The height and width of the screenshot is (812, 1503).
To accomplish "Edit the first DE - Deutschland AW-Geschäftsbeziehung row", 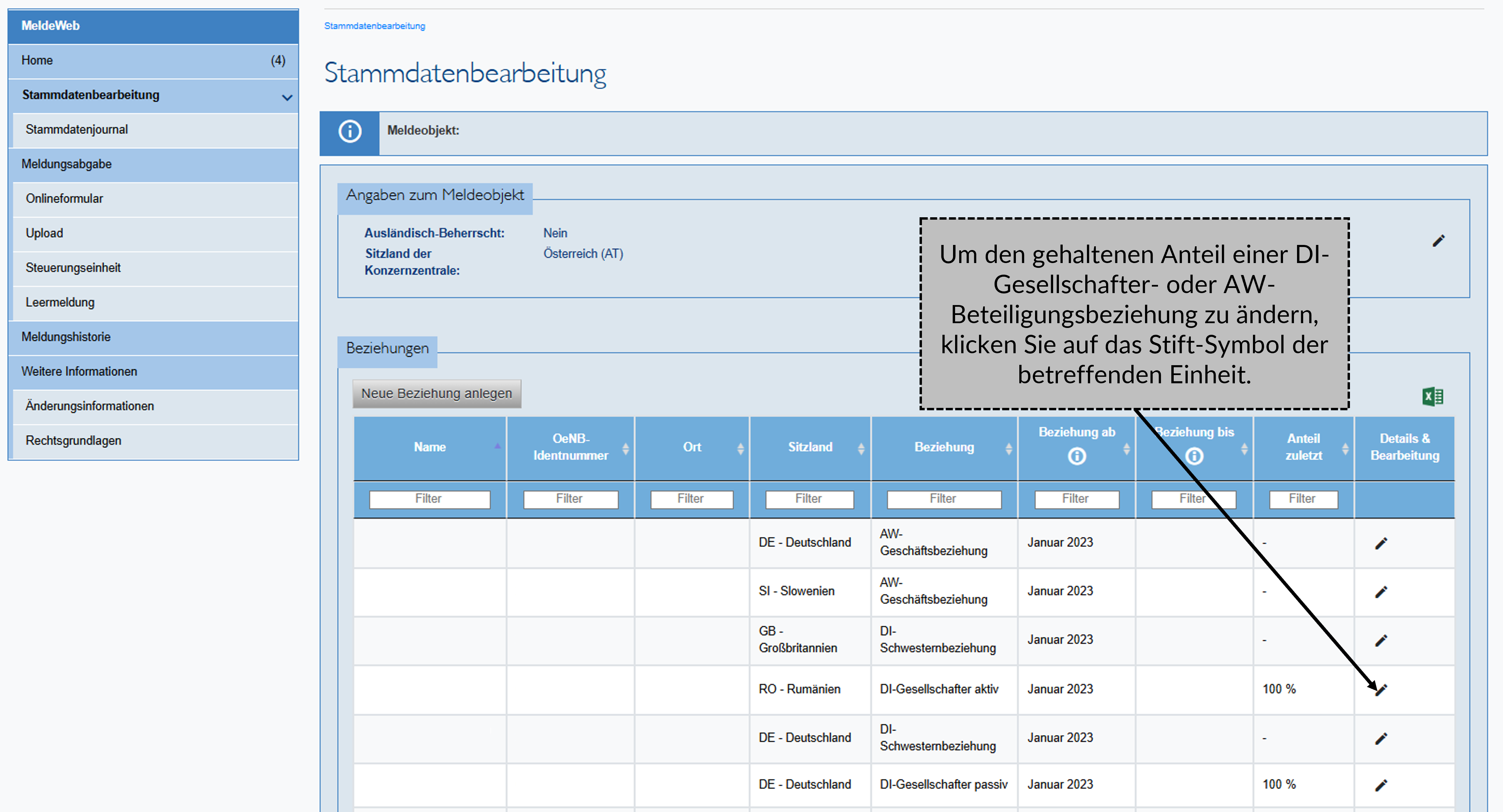I will pos(1381,542).
